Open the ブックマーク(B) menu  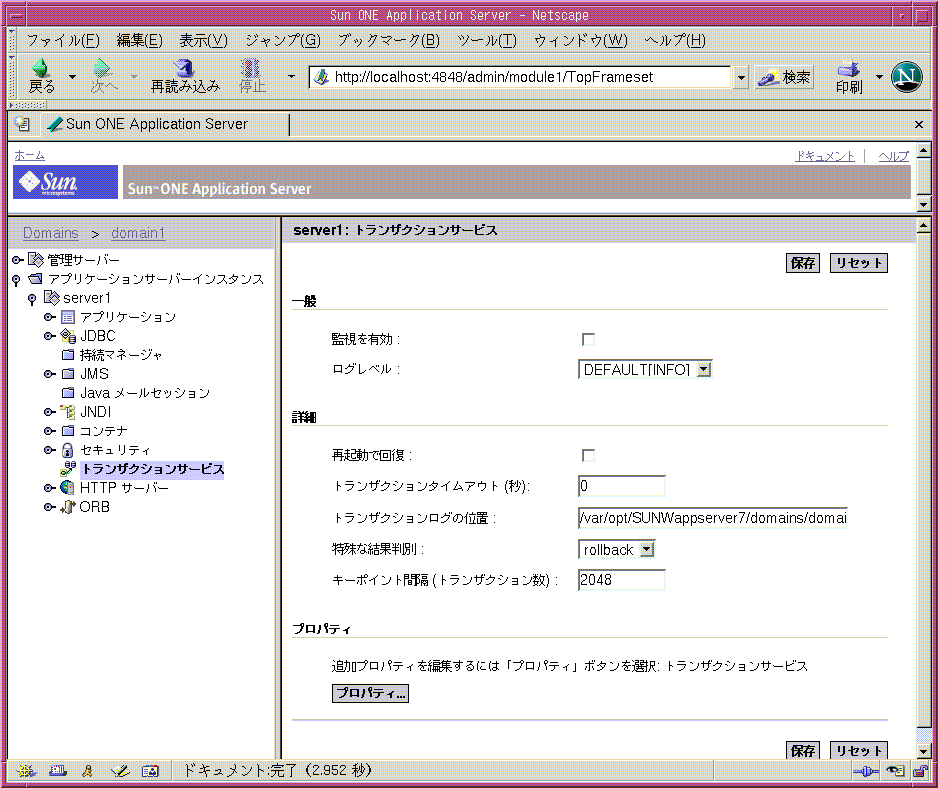[x=388, y=40]
